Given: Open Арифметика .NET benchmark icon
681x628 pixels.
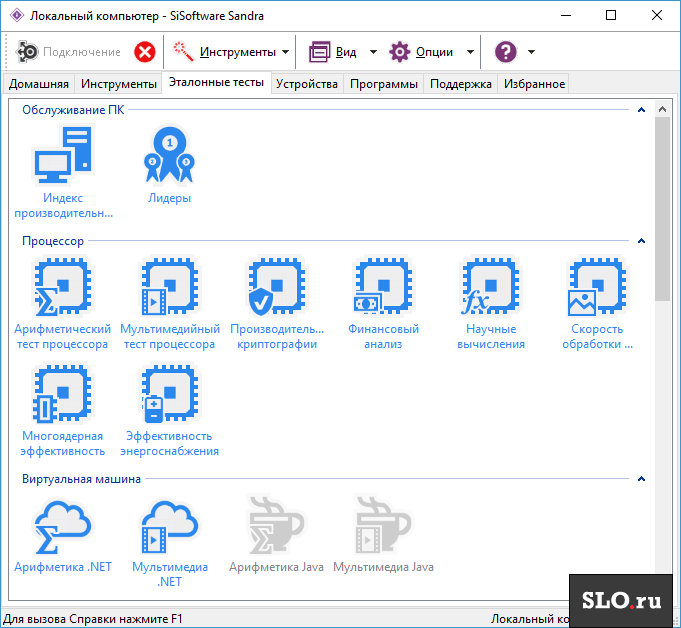Looking at the screenshot, I should (x=63, y=526).
